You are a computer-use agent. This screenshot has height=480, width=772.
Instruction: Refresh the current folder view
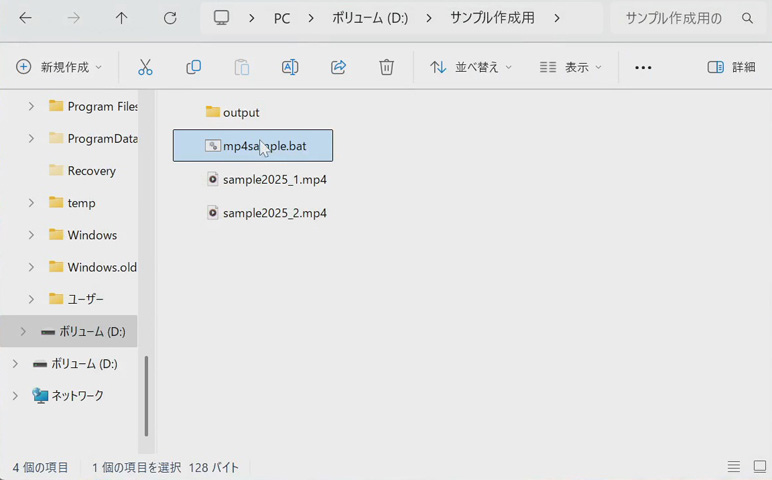click(170, 18)
